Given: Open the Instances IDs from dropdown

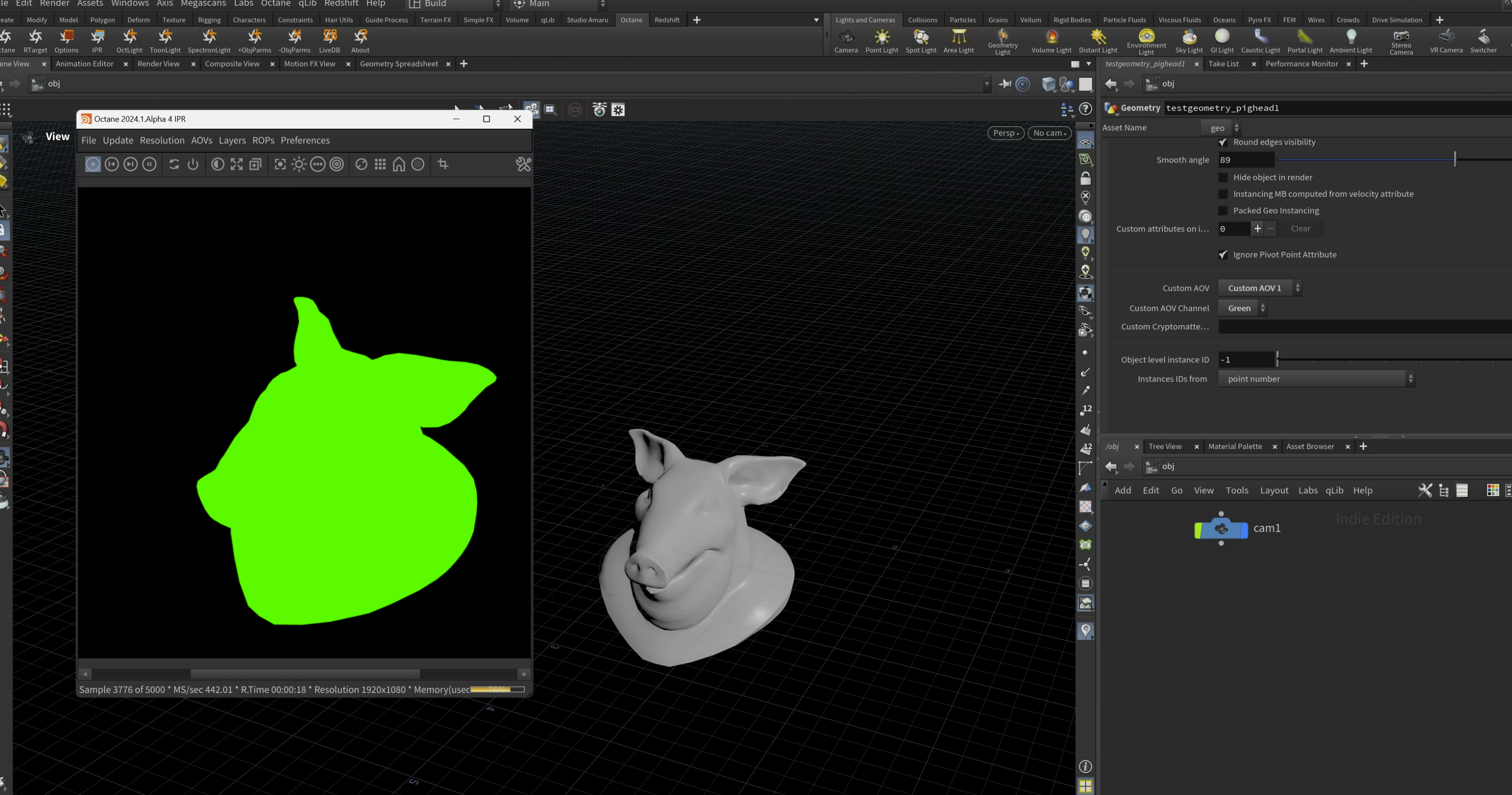Looking at the screenshot, I should coord(1316,379).
